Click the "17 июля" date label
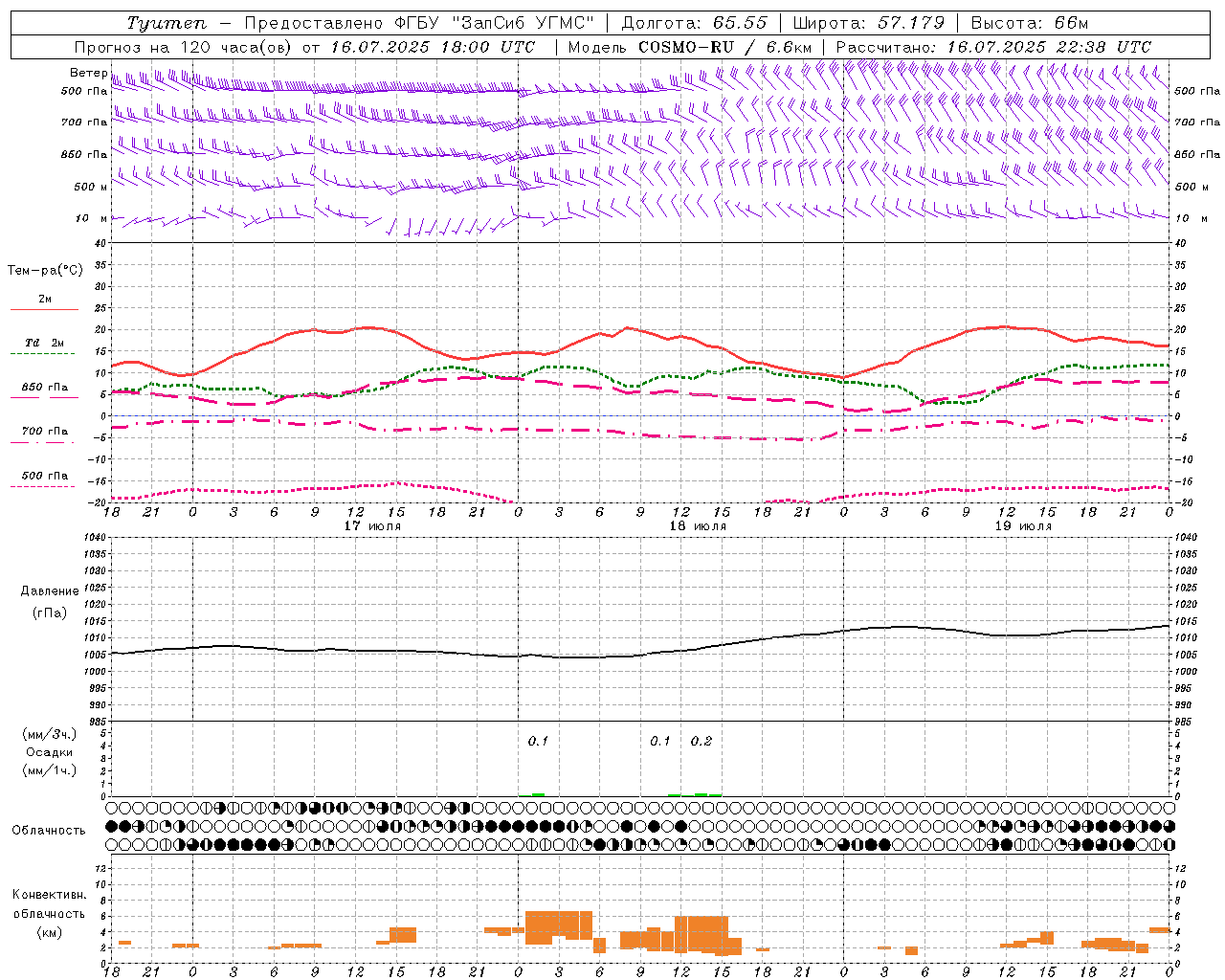Viewport: 1225px width, 980px height. click(372, 526)
